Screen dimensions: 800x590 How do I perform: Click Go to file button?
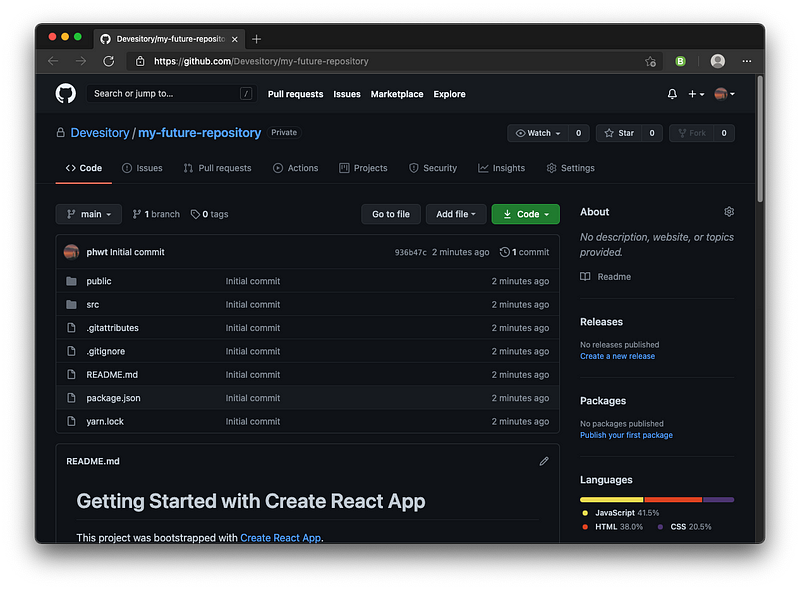point(391,214)
